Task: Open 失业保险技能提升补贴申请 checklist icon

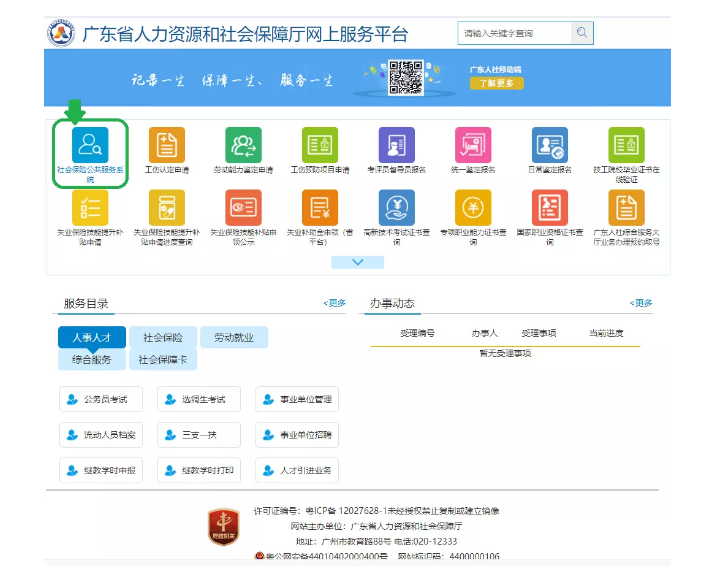Action: coord(90,207)
